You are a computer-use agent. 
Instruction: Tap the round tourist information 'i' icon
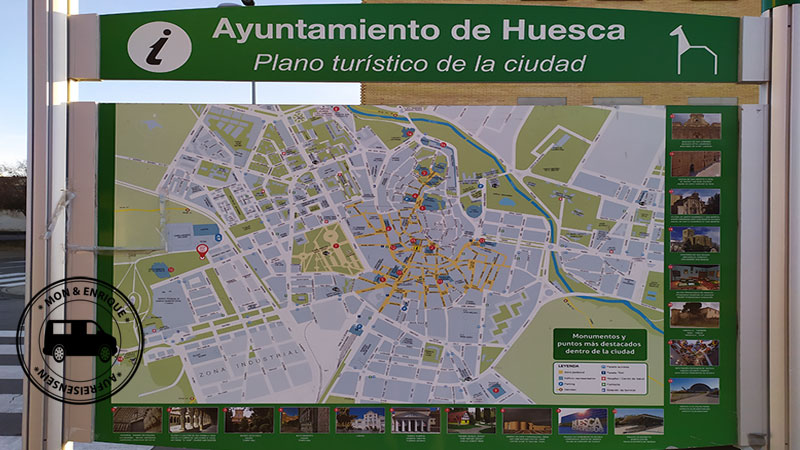coord(159,47)
